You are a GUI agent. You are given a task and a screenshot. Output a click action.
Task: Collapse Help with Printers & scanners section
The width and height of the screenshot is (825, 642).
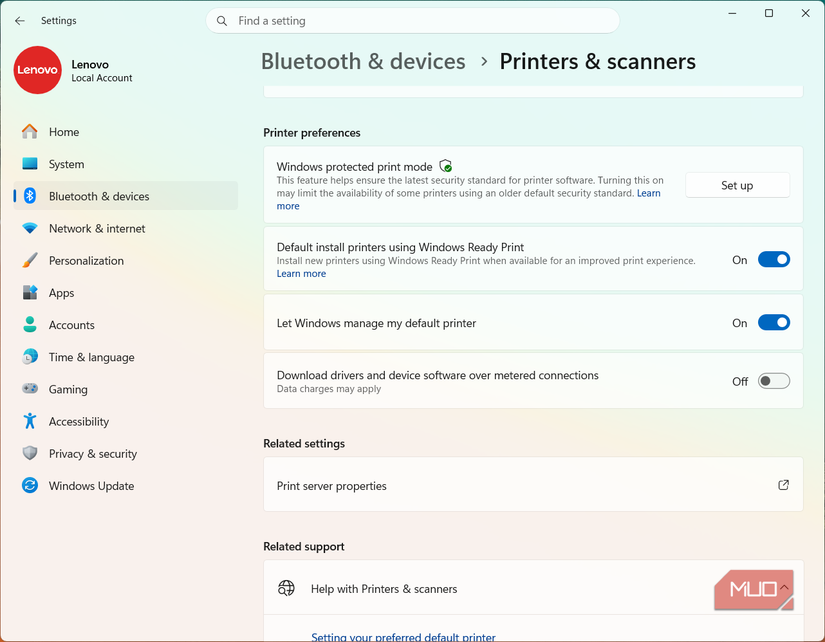pos(784,588)
